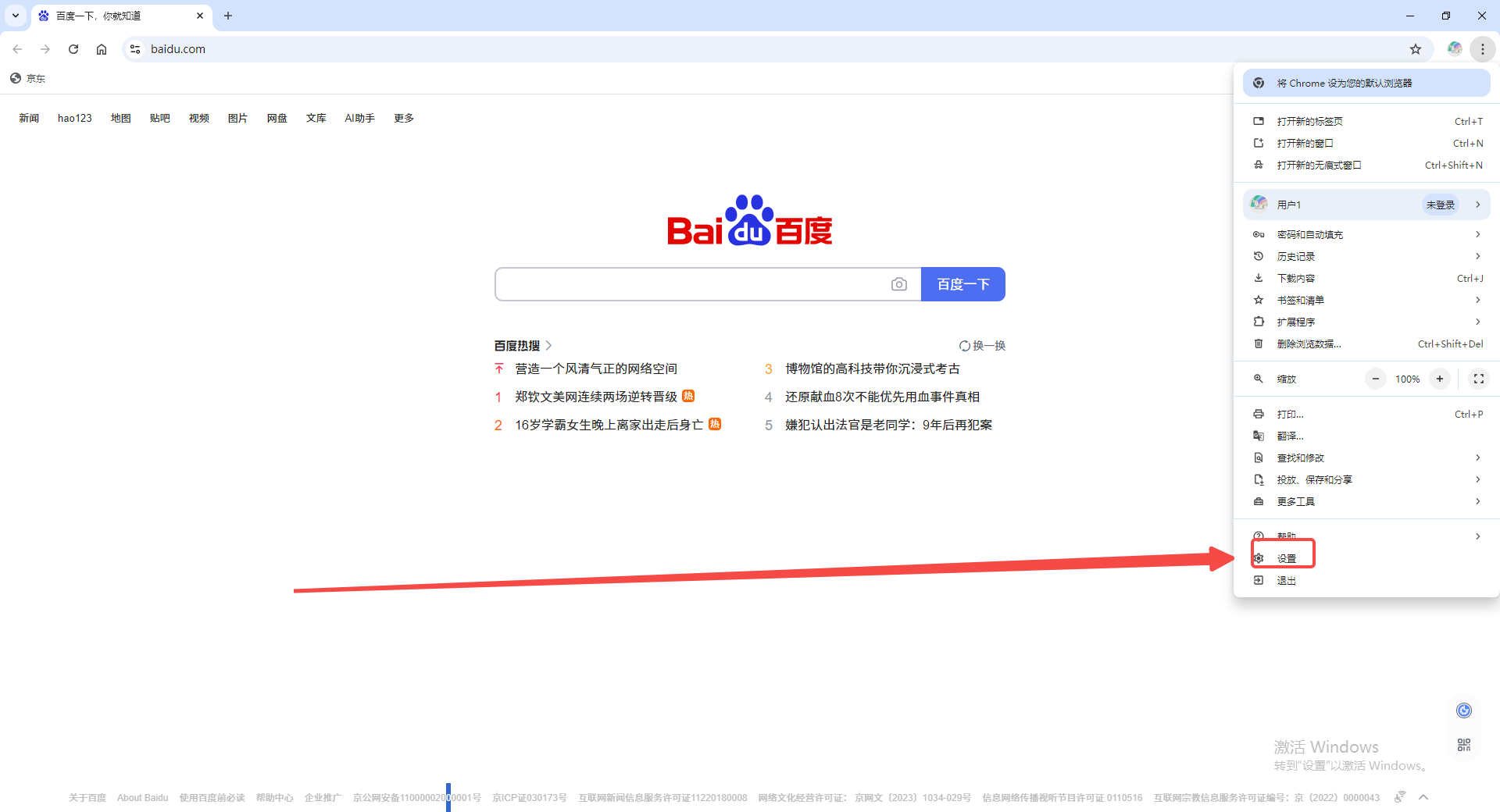Click inside the Baidu search input field
This screenshot has width=1500, height=812.
[687, 283]
